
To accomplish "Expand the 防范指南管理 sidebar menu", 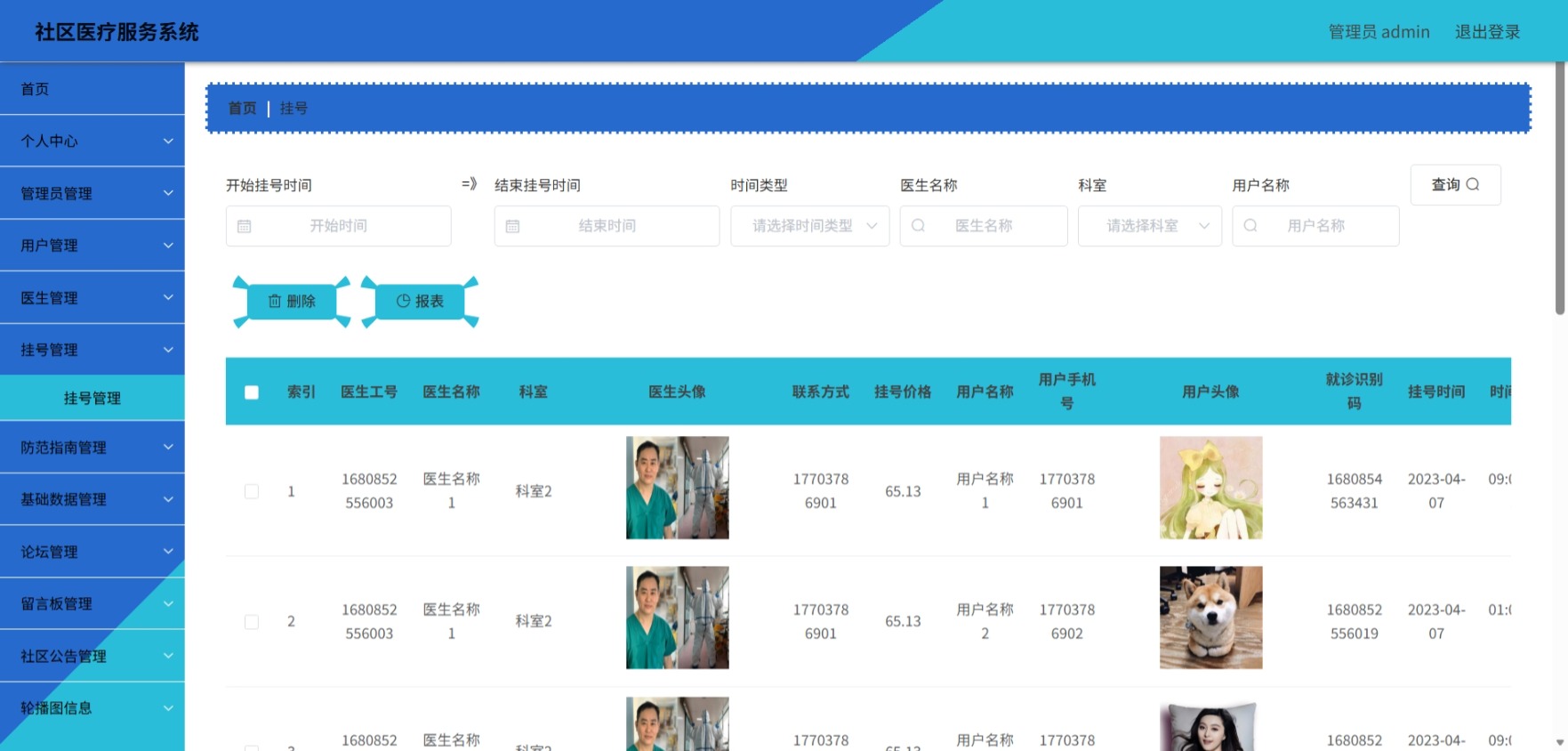I will (92, 448).
